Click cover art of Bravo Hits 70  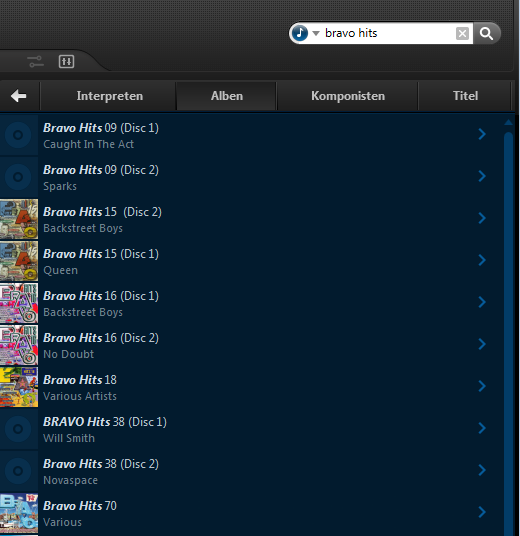click(19, 513)
